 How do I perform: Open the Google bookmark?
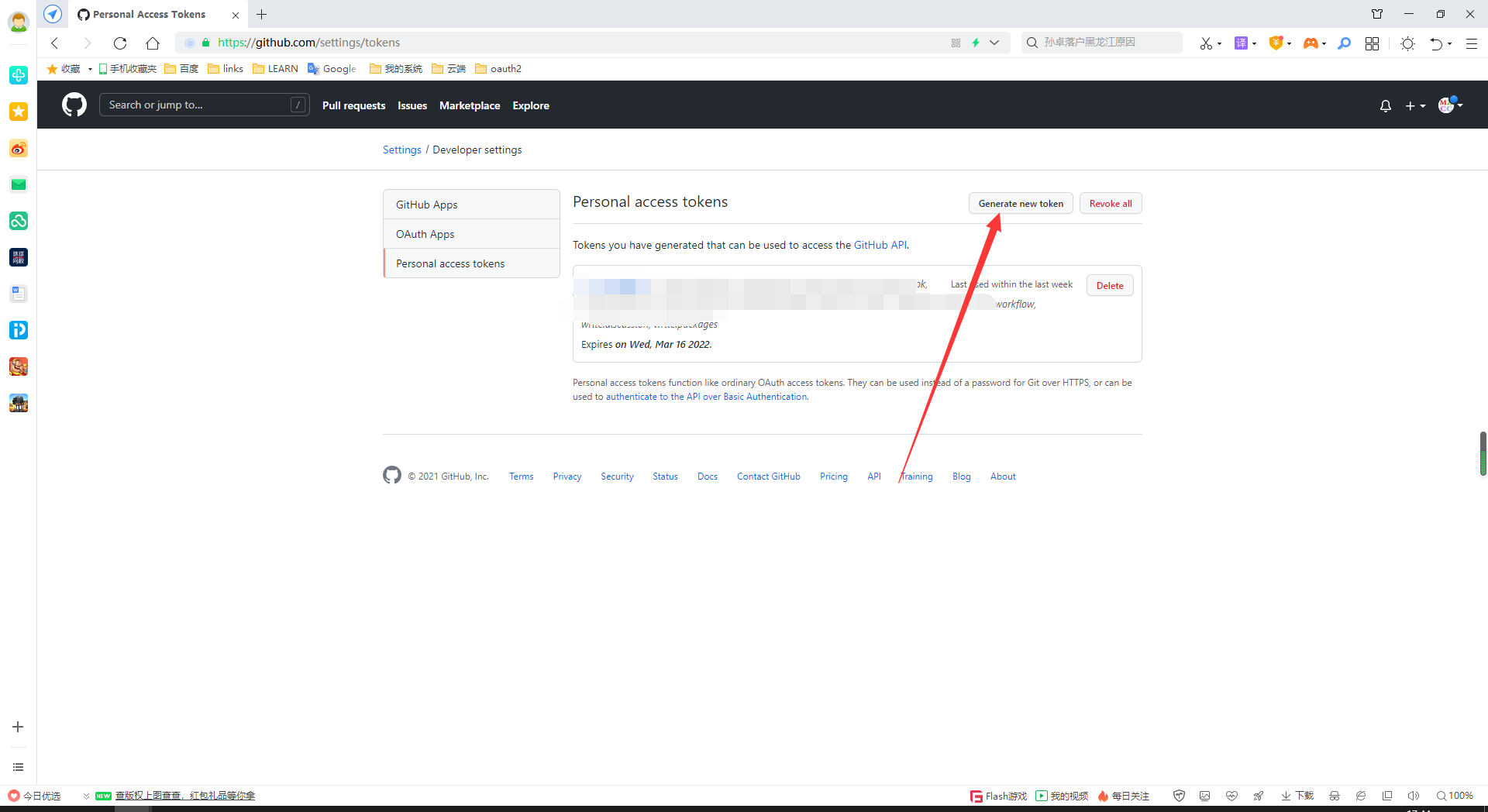(332, 69)
